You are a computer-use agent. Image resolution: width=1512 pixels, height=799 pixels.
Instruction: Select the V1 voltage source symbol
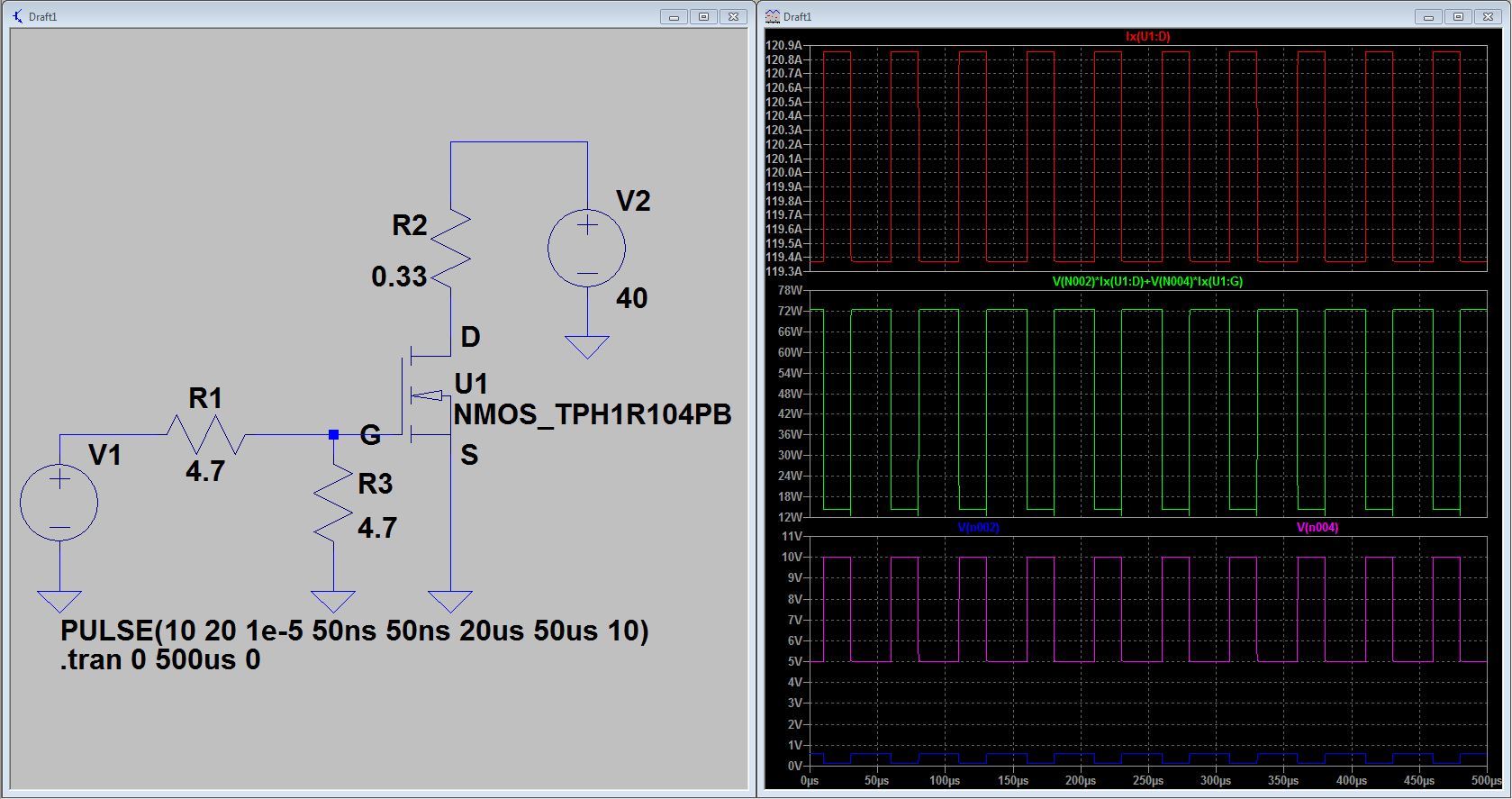tap(59, 502)
